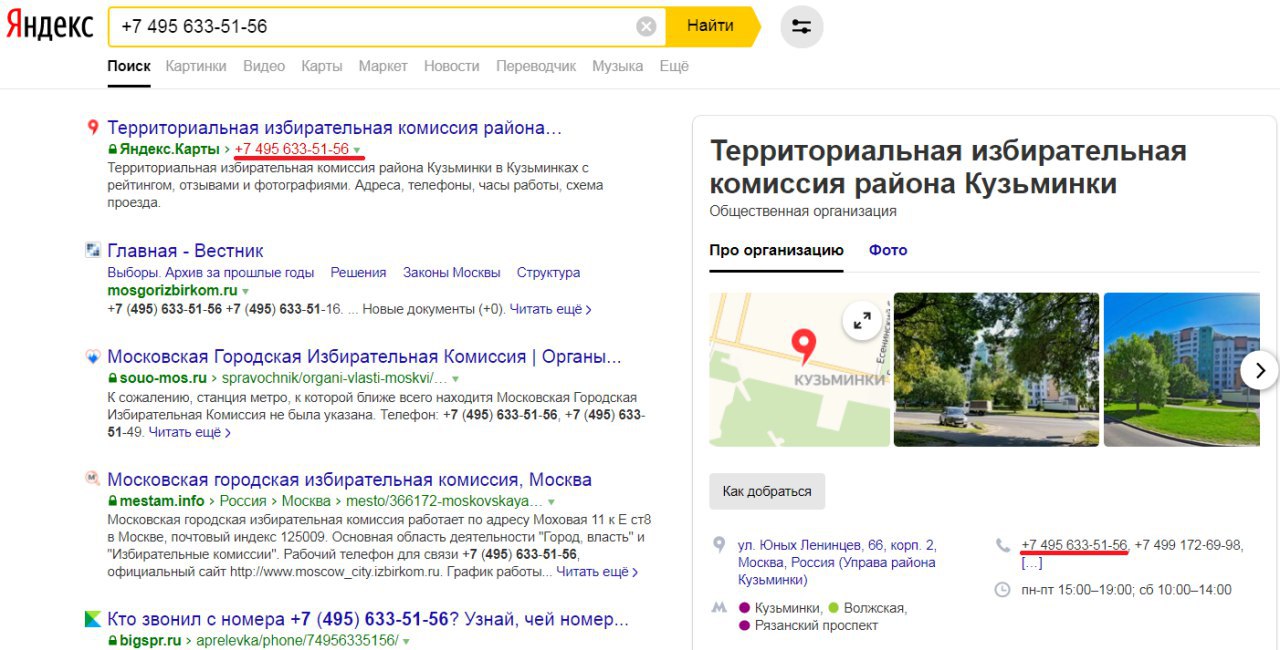The width and height of the screenshot is (1280, 650).
Task: Open search settings sliders icon
Action: click(801, 26)
